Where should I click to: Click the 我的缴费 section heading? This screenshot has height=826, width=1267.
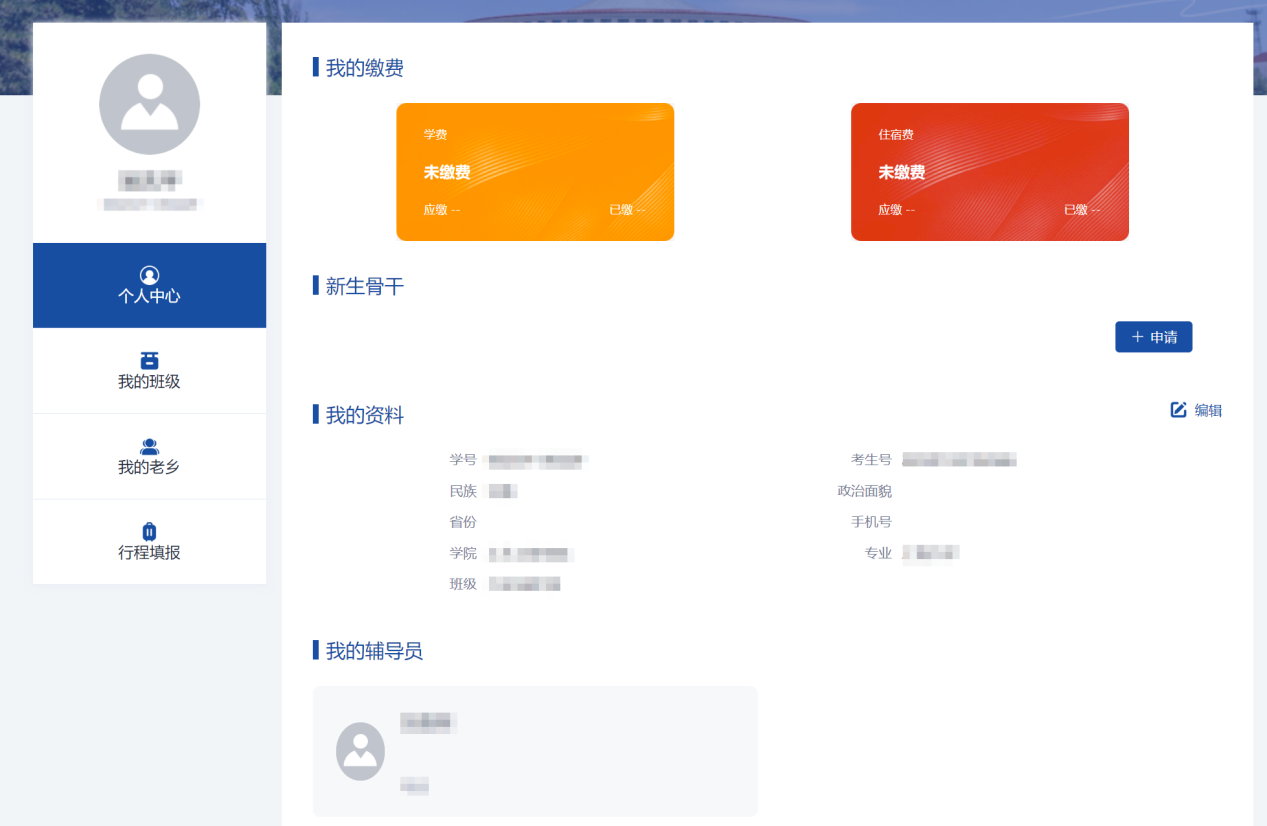(x=365, y=68)
